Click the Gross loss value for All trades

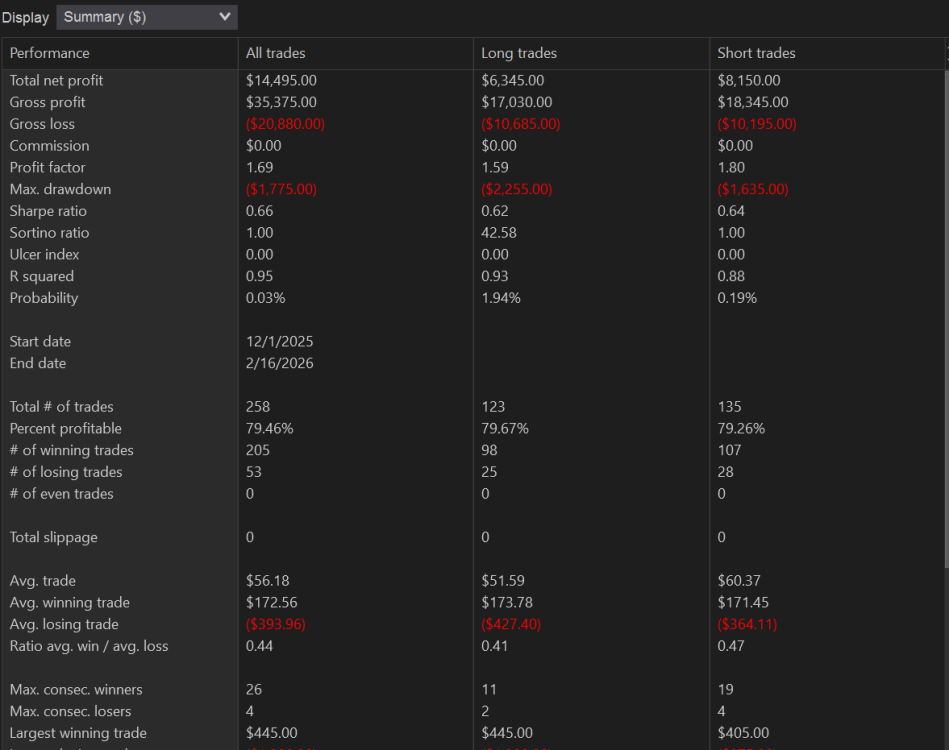(x=285, y=124)
